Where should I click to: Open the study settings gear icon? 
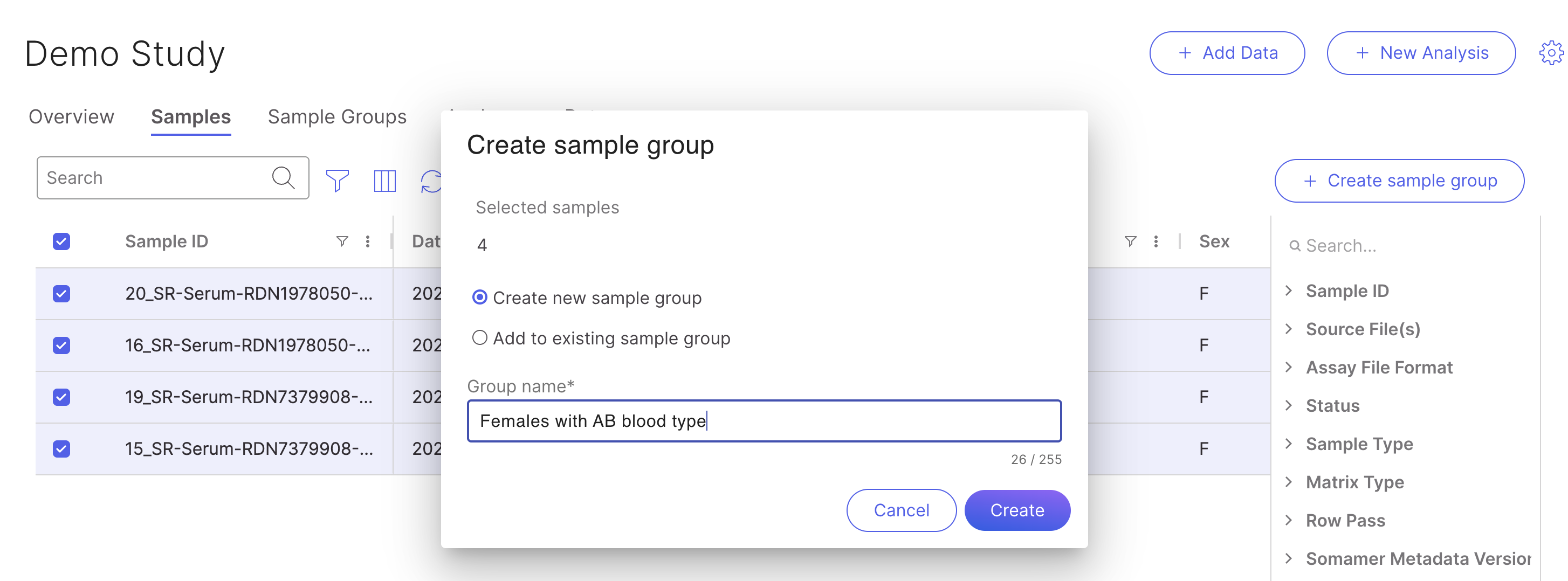tap(1550, 53)
